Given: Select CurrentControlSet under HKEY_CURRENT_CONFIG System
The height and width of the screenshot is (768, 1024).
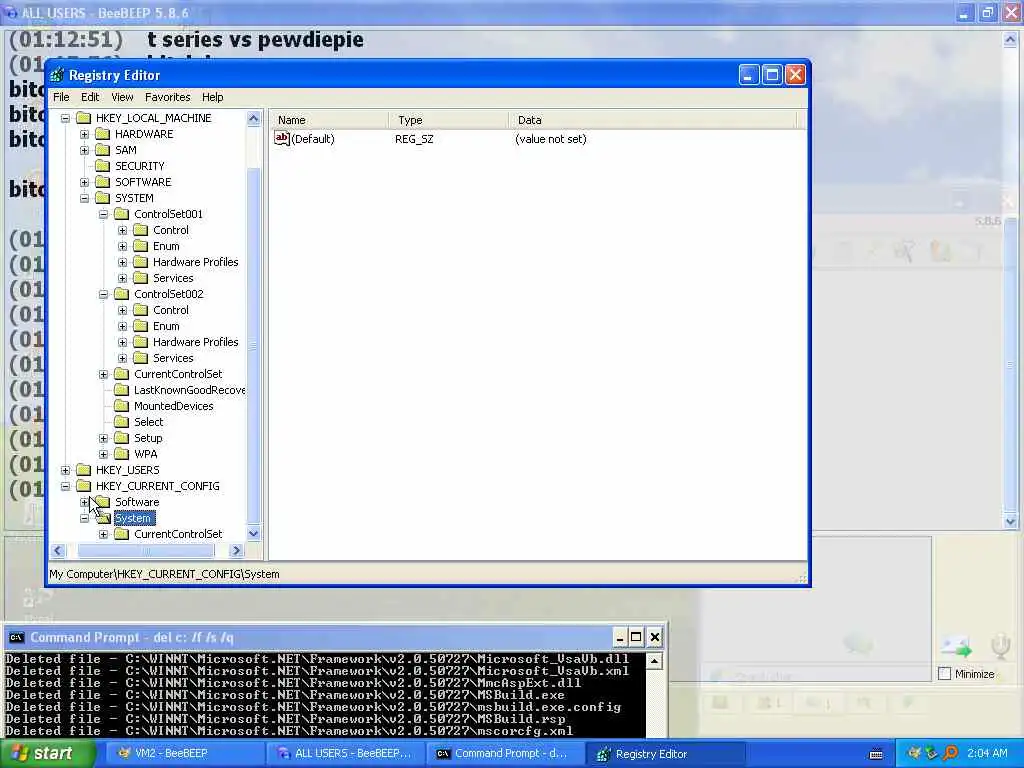Looking at the screenshot, I should tap(178, 534).
